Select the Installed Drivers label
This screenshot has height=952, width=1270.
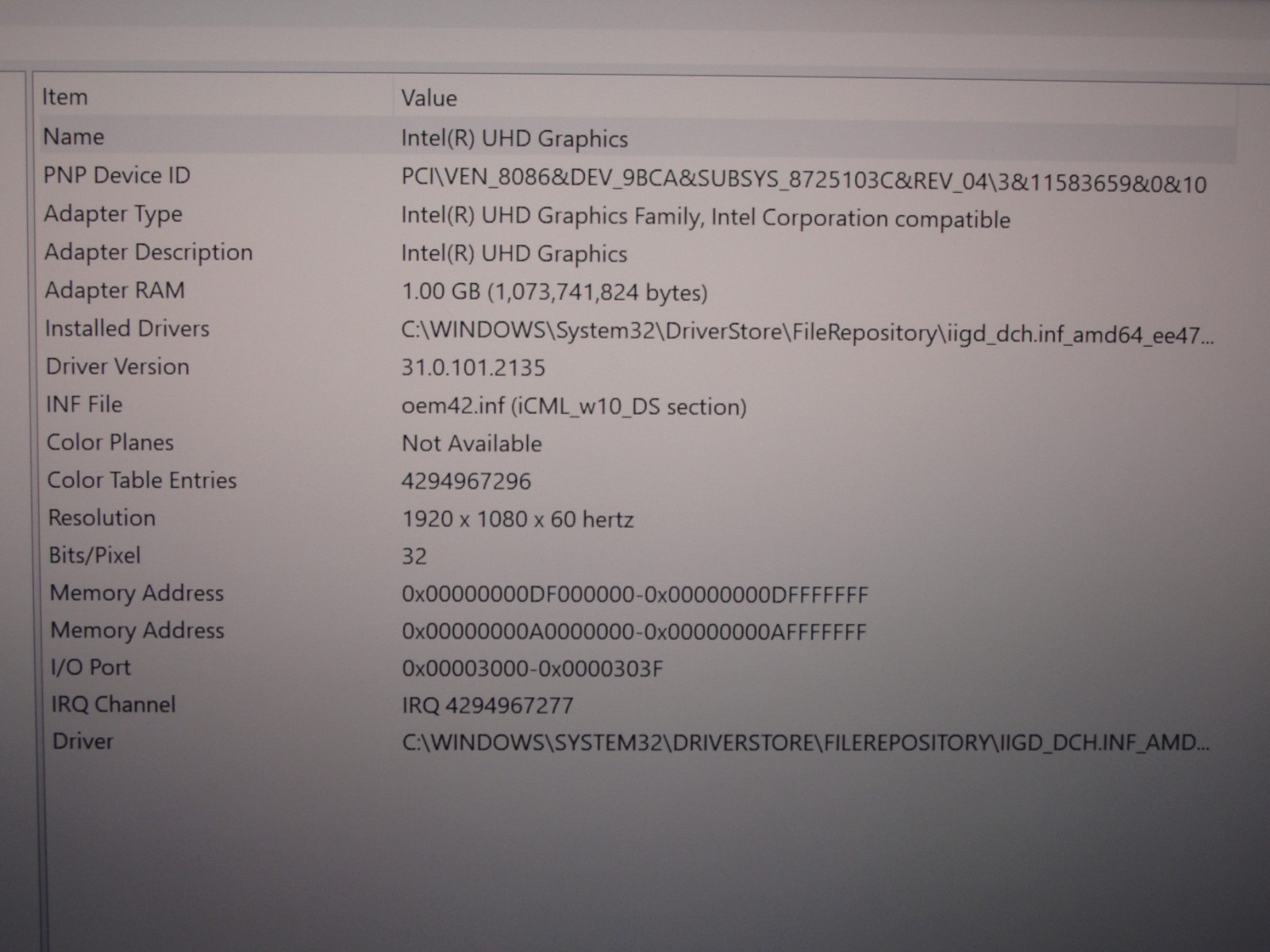point(127,328)
